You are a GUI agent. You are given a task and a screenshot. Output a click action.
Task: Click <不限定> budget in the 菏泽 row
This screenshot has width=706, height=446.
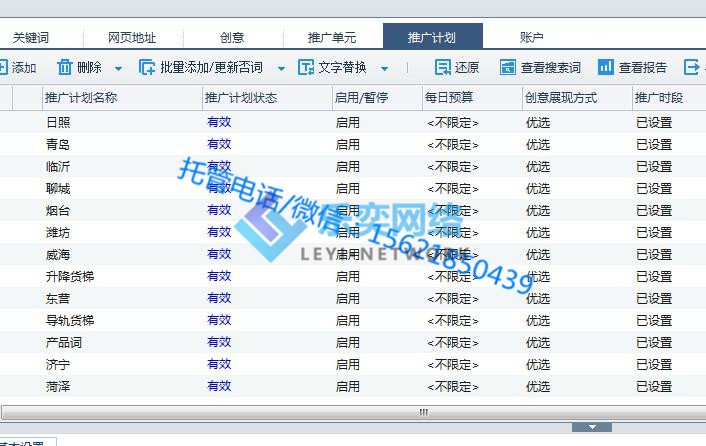(x=453, y=387)
